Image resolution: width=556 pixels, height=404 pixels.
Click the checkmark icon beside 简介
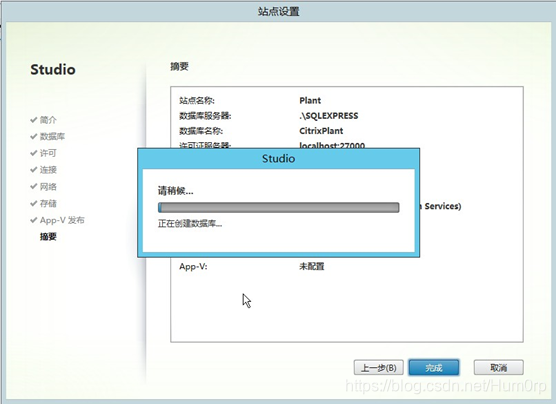click(x=34, y=120)
